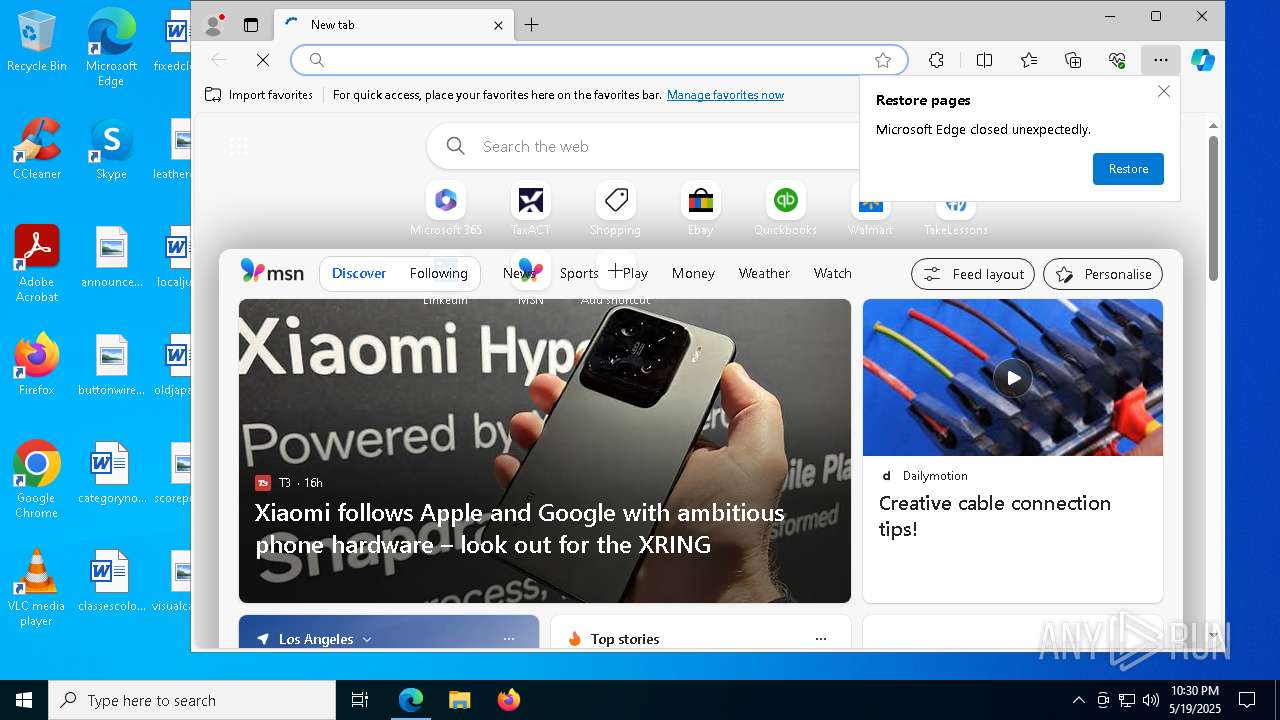
Task: Close the Restore pages popup
Action: pos(1163,92)
